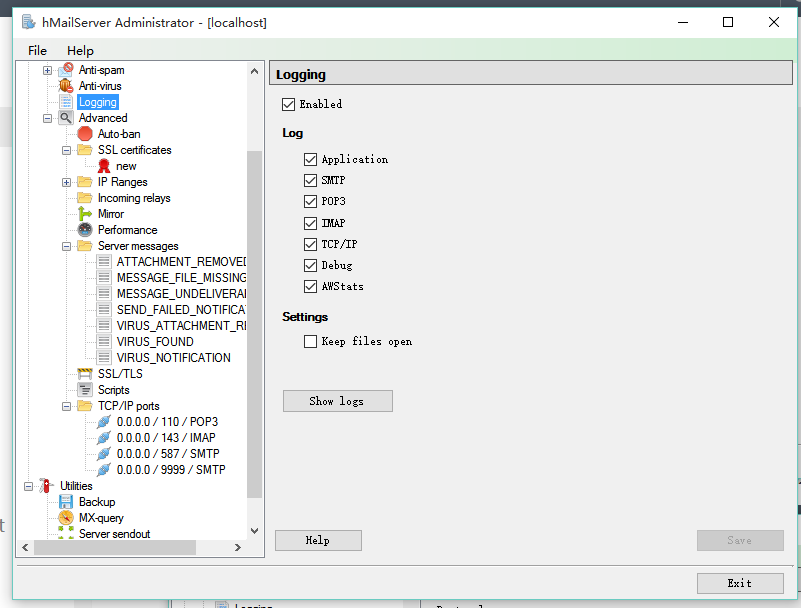801x608 pixels.
Task: Click the tree scroll-right arrow
Action: (238, 547)
